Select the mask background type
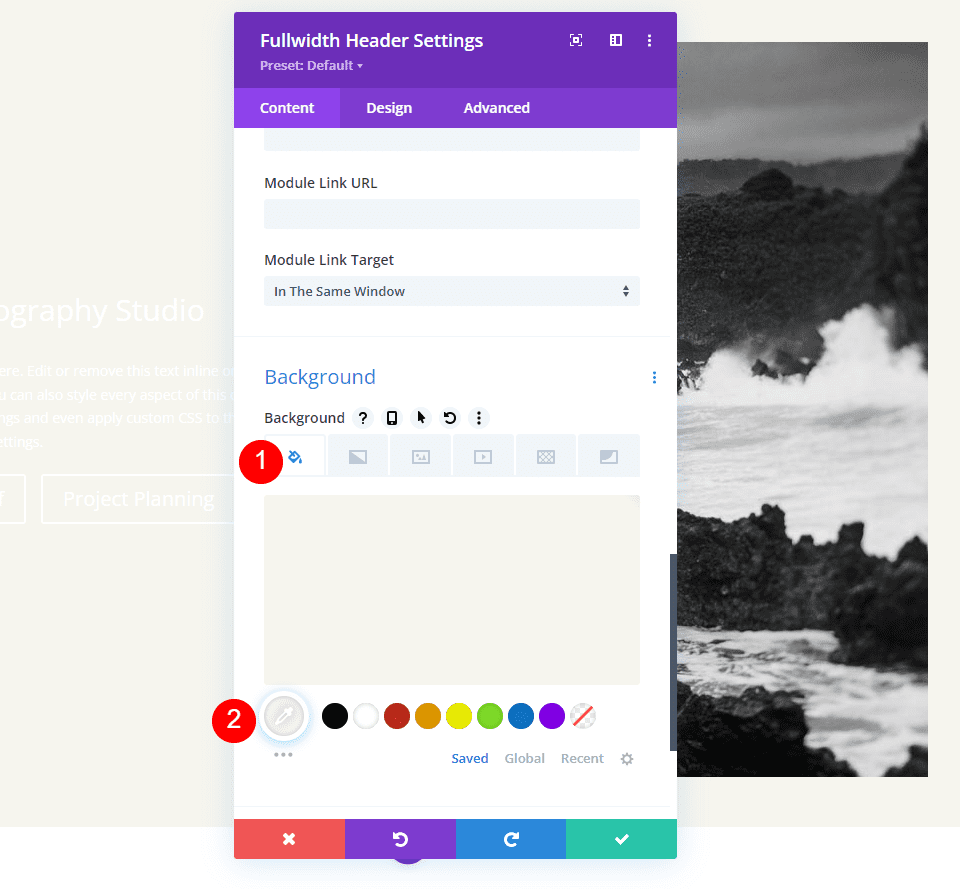This screenshot has width=960, height=889. click(x=609, y=455)
